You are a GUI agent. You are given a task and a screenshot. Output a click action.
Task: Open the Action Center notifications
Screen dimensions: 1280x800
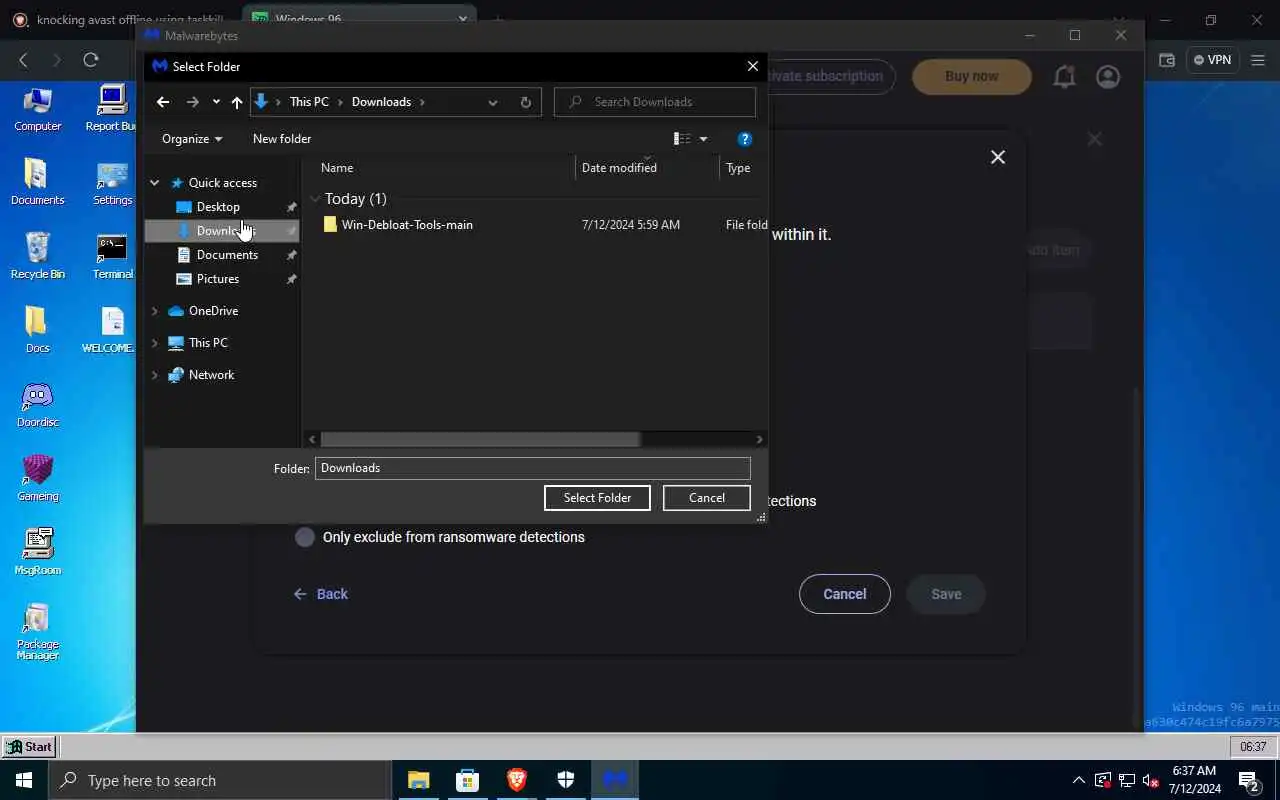(x=1250, y=780)
